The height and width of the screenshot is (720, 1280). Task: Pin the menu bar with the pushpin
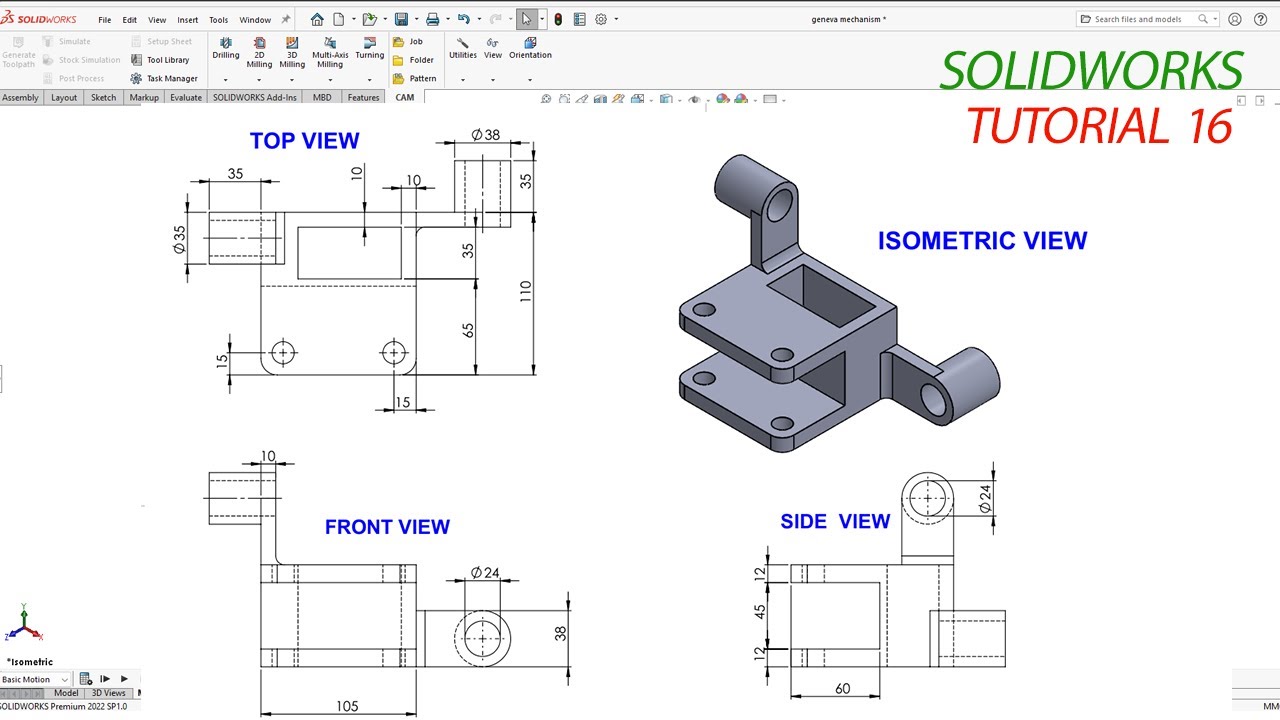coord(286,19)
